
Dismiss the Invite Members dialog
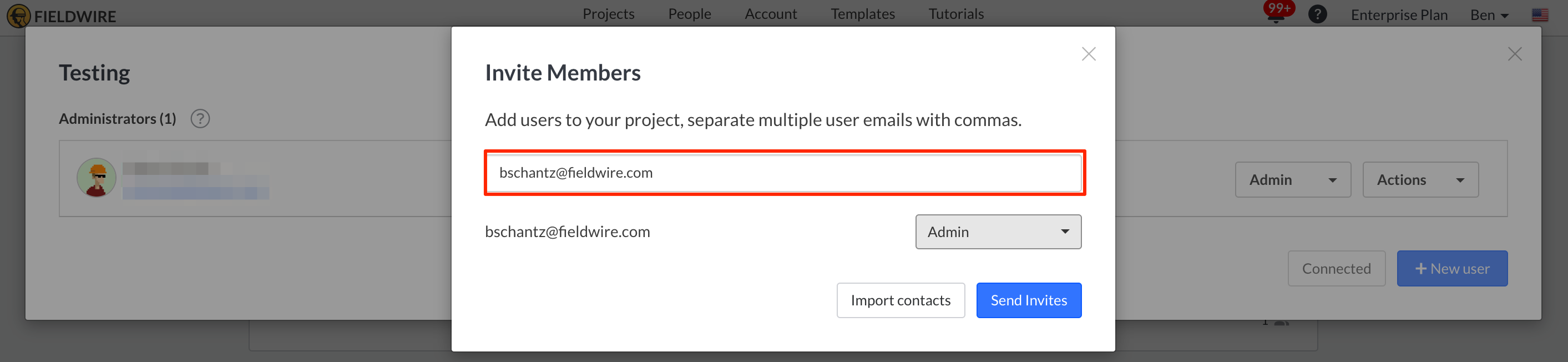[1089, 54]
